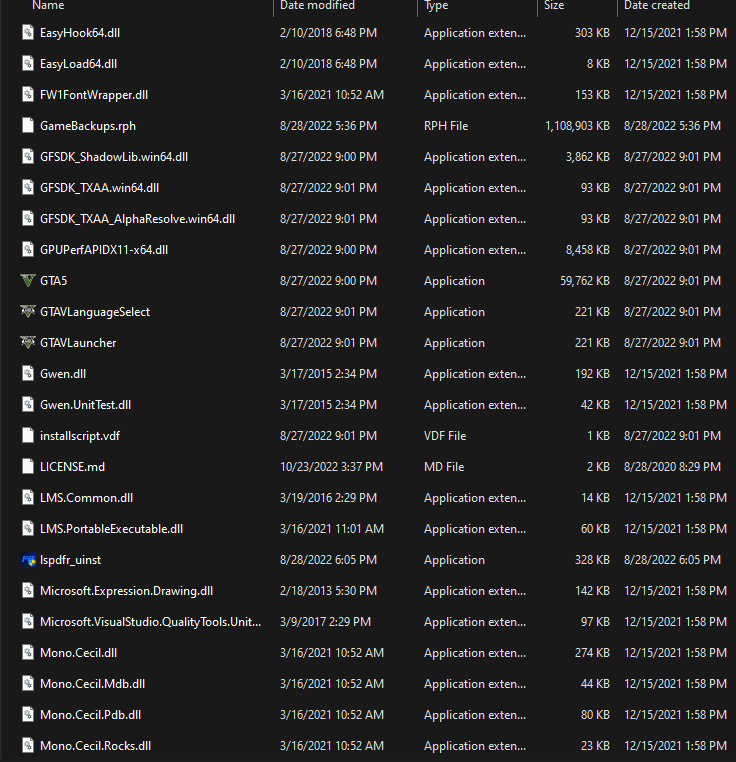Image resolution: width=736 pixels, height=762 pixels.
Task: Click the 10/23/2022 3:37 PM modified date
Action: pyautogui.click(x=332, y=467)
